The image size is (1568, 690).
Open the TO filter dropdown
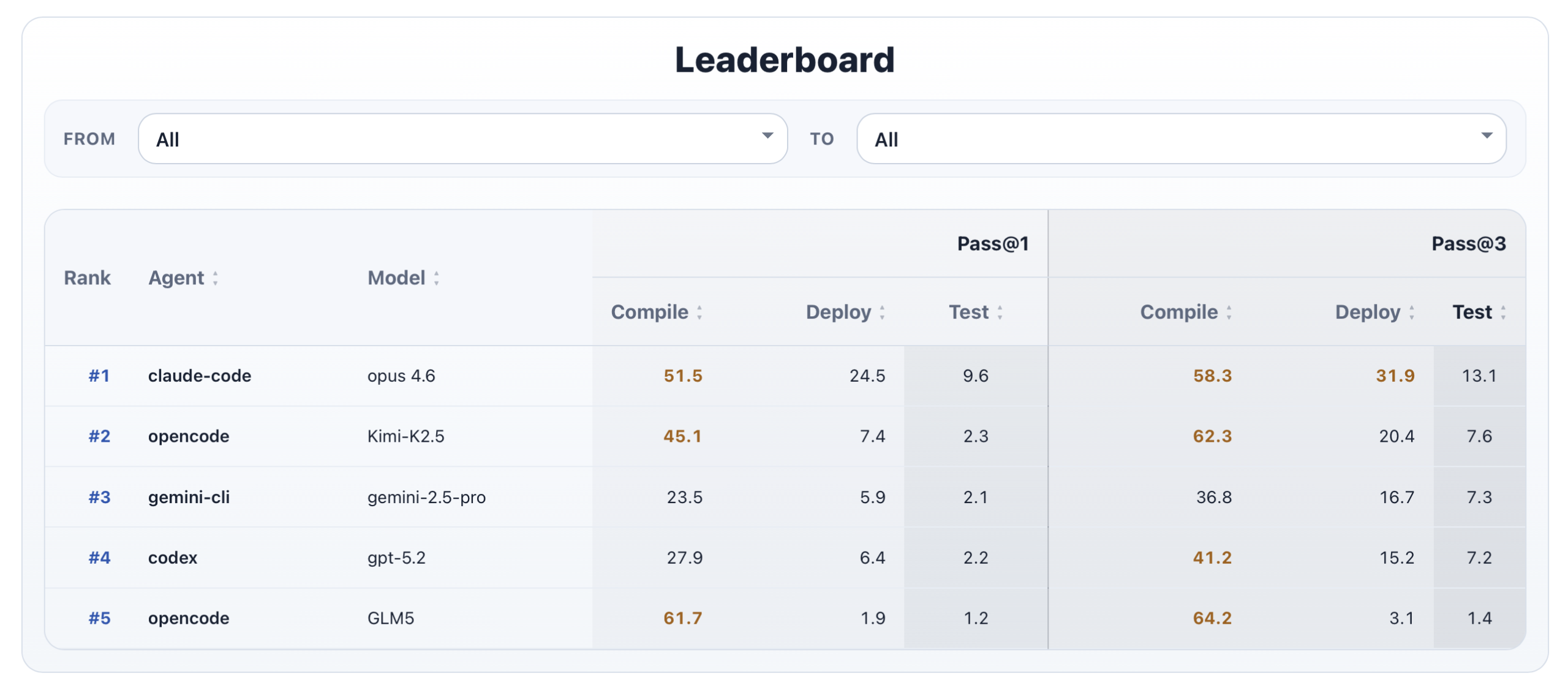pyautogui.click(x=1181, y=138)
